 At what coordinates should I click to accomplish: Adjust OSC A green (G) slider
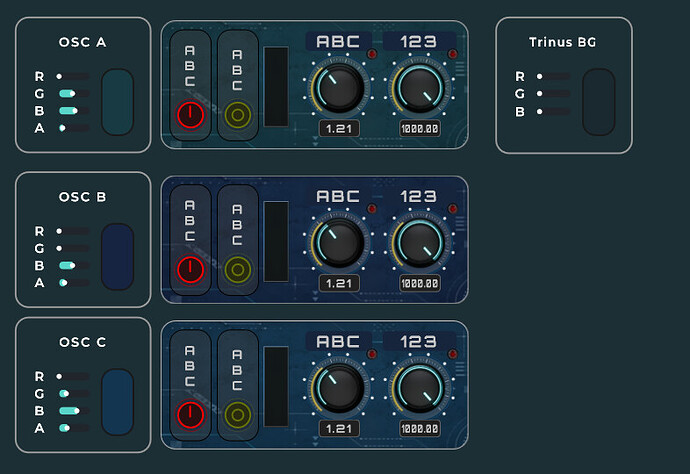coord(73,93)
